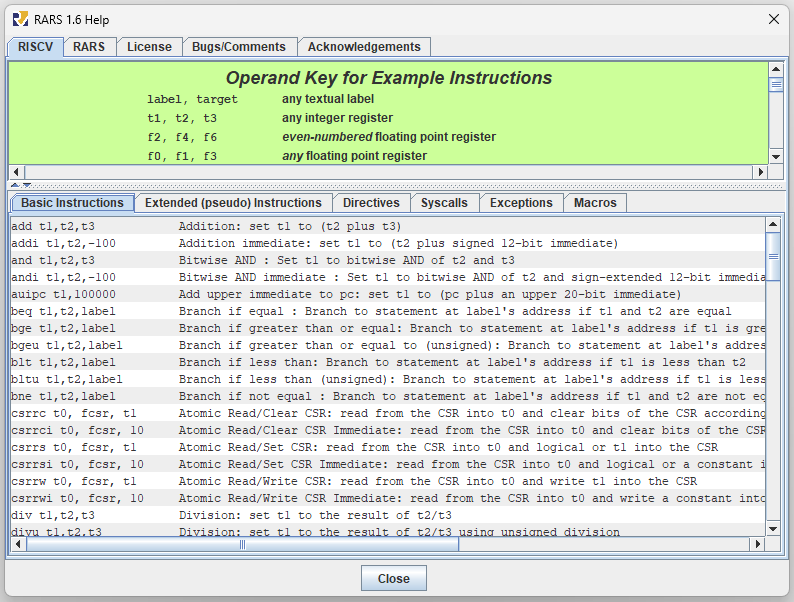Switch to the RISCV tab
Screen dimensions: 794x602
coord(35,47)
